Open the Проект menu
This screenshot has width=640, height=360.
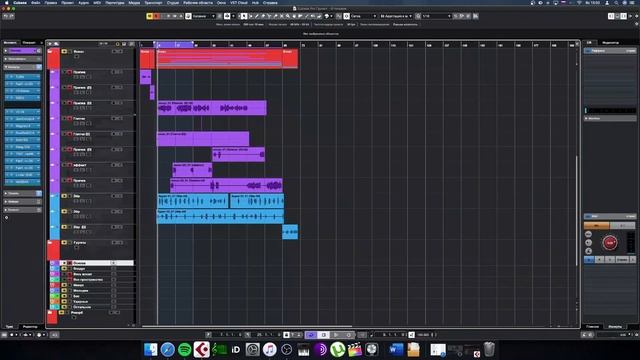point(67,2)
